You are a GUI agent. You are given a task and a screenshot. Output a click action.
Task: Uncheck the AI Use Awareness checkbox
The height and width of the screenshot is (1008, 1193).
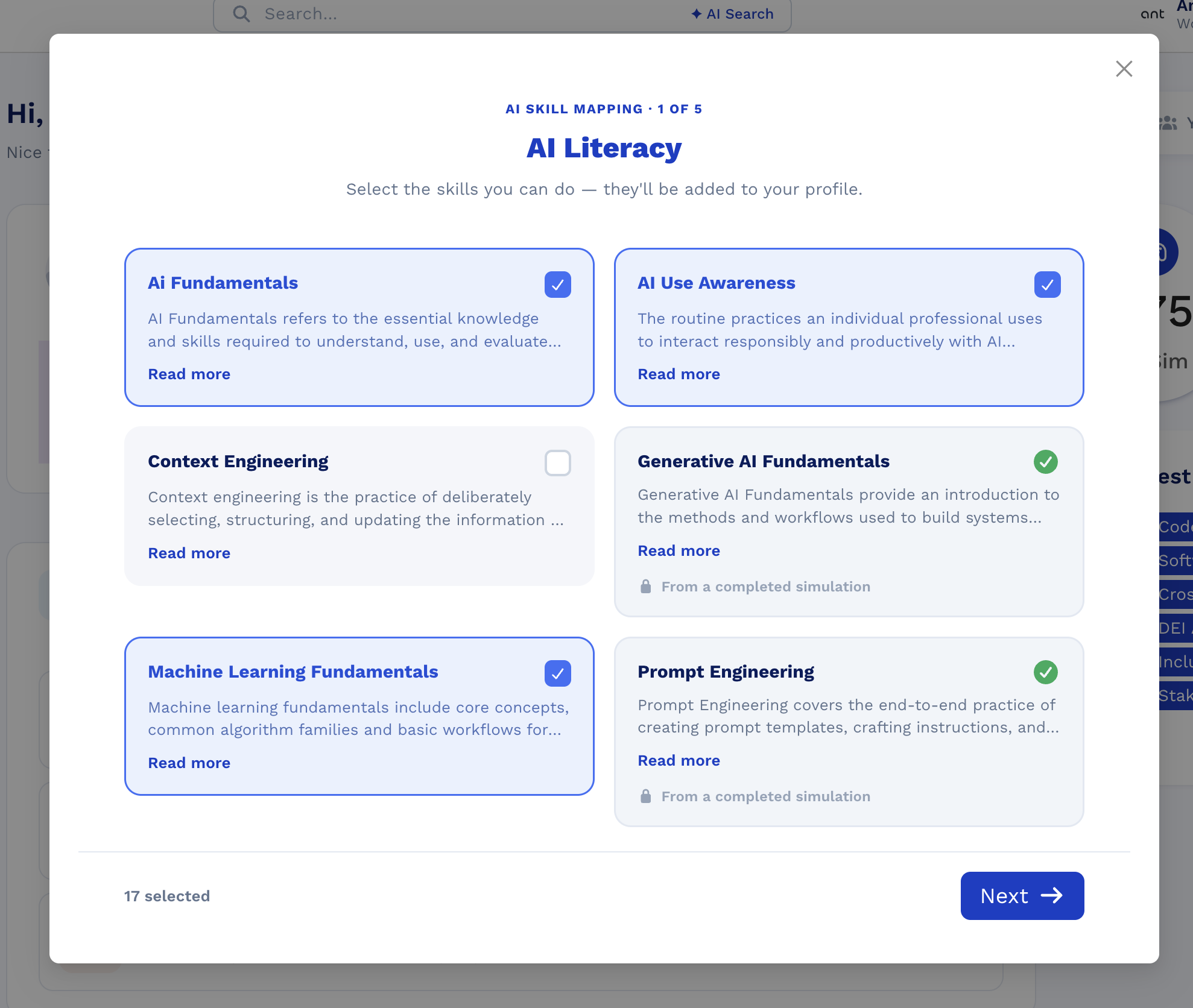coord(1047,285)
